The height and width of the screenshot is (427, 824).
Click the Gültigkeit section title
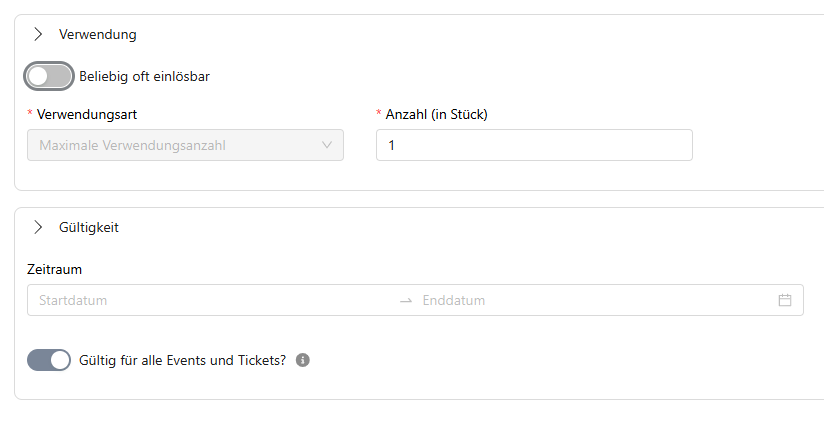[x=89, y=227]
